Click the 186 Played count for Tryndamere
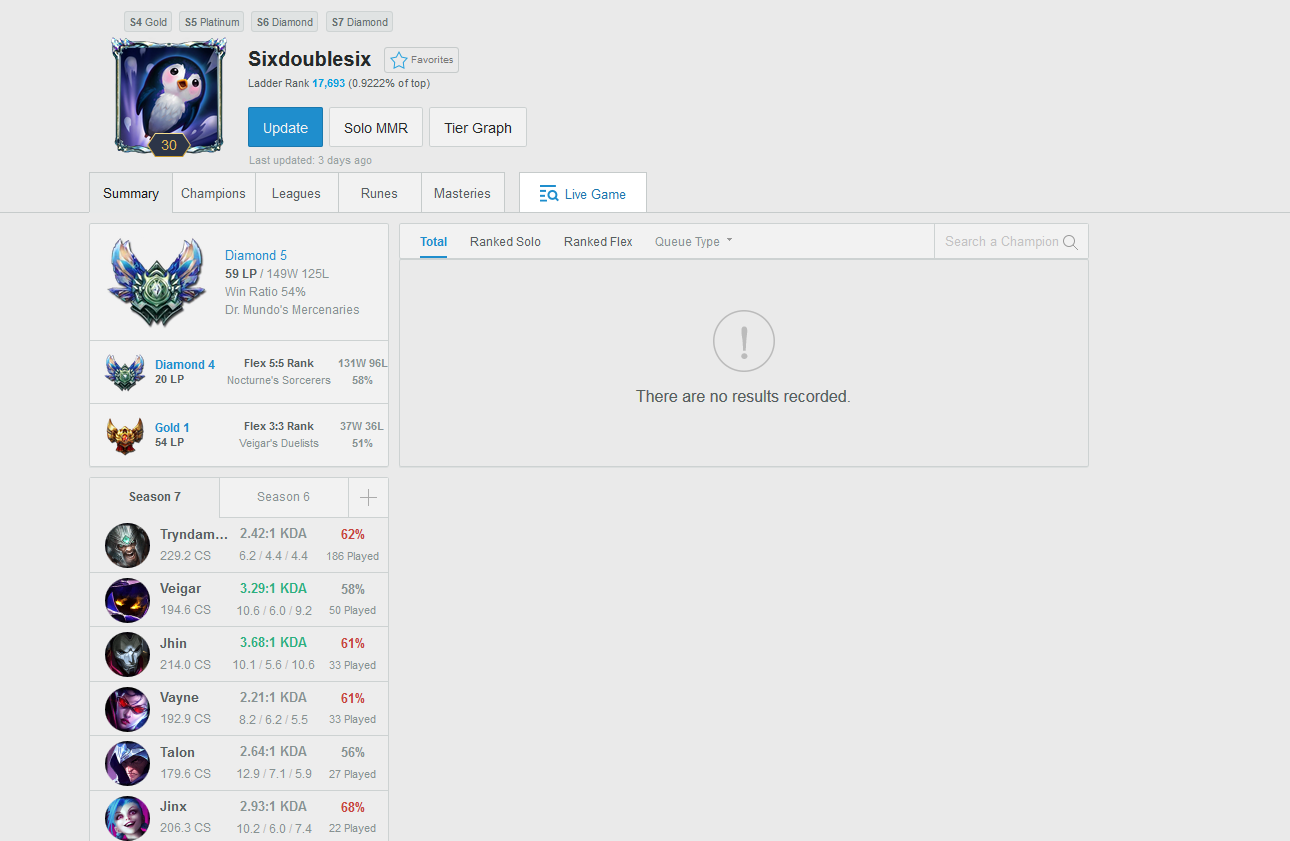 [352, 556]
